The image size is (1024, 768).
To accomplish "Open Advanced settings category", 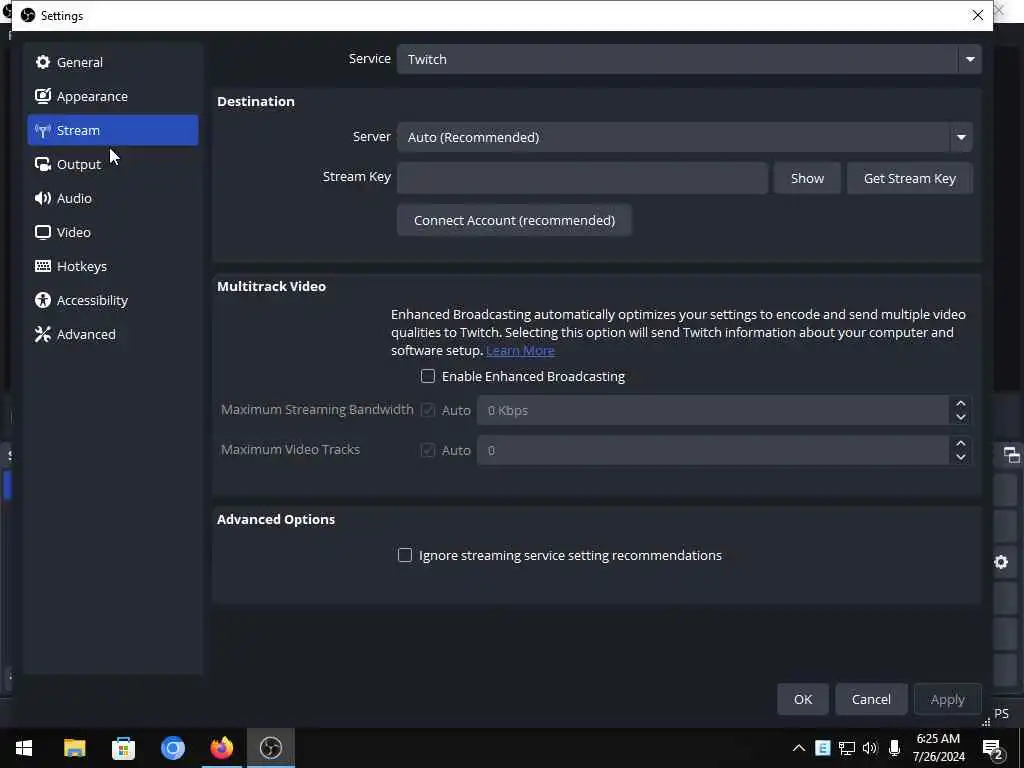I will pos(112,334).
